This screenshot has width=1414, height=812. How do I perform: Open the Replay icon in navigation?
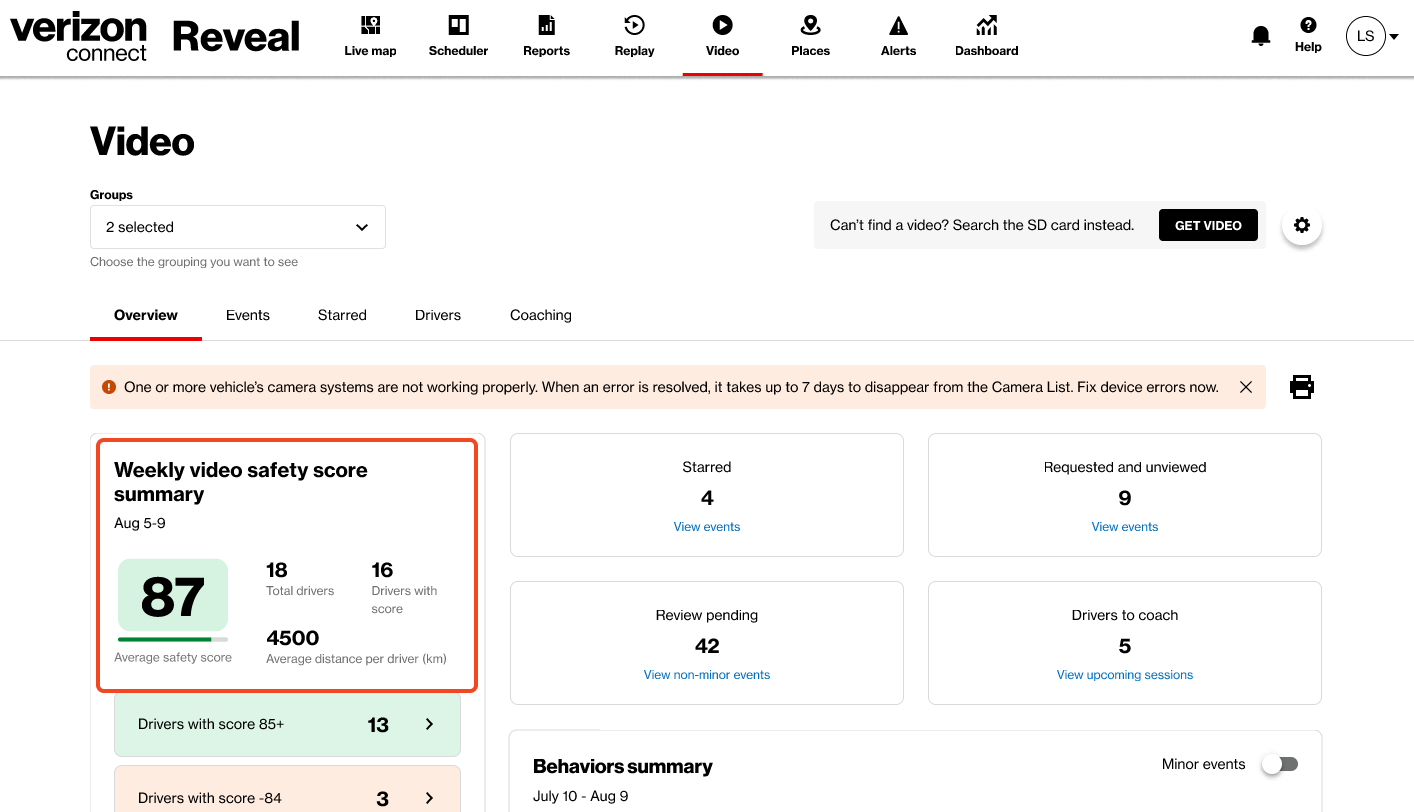coord(634,25)
